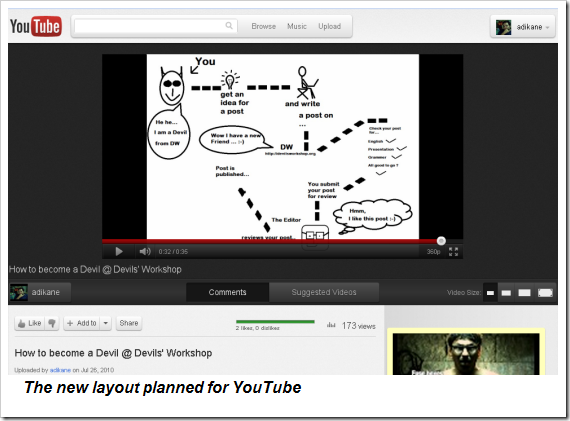The image size is (570, 421).
Task: Click the adikane avatar in header
Action: coord(503,27)
